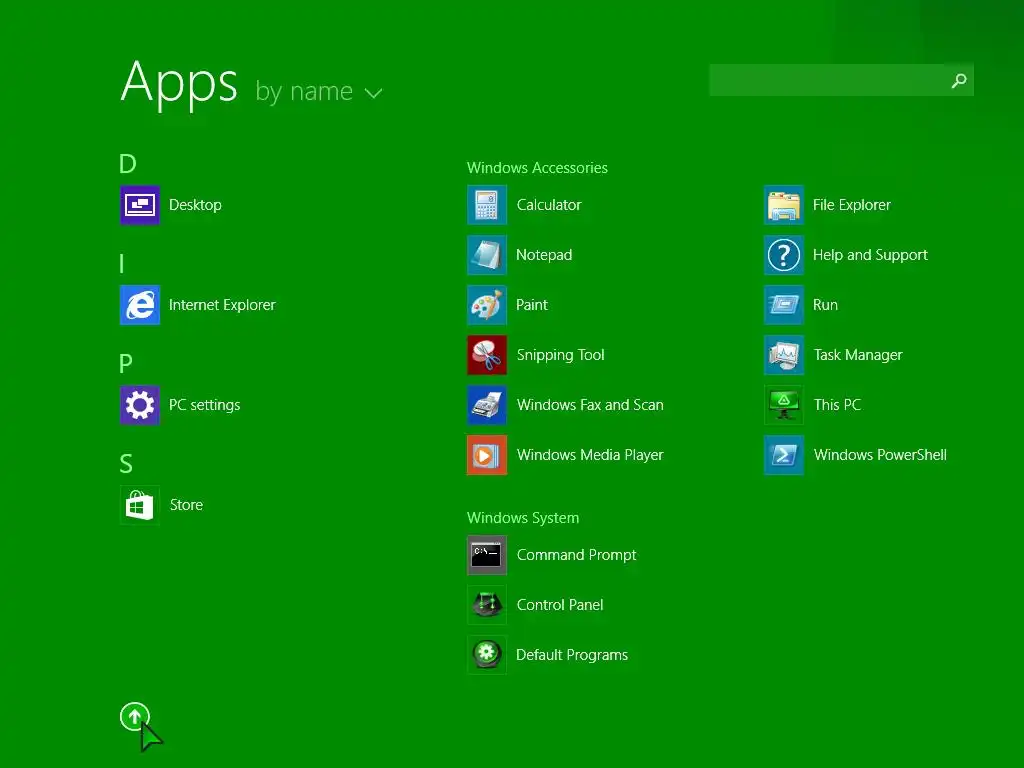The height and width of the screenshot is (768, 1024).
Task: Click the 'Snipping Tool' label
Action: (560, 355)
